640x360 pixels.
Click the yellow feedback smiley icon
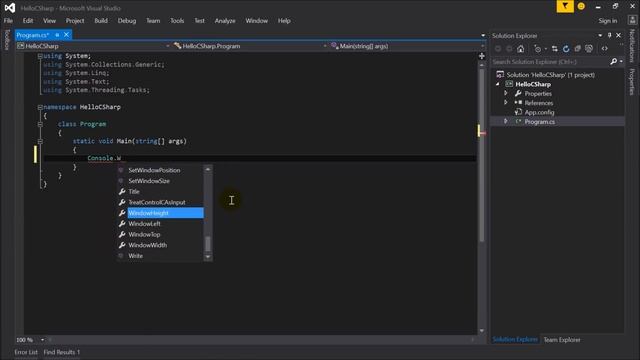pyautogui.click(x=581, y=7)
